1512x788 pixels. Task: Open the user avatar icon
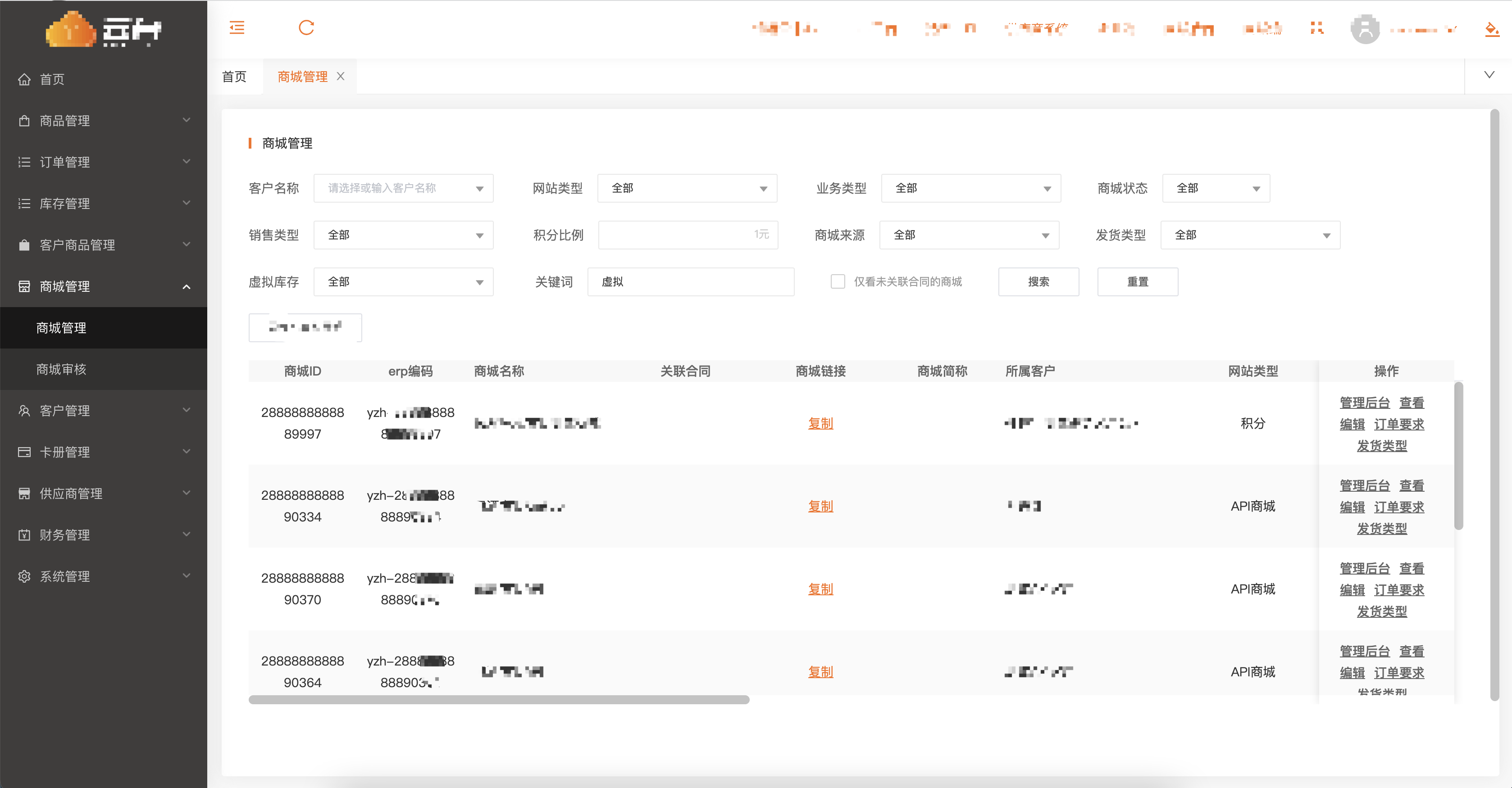[1365, 29]
